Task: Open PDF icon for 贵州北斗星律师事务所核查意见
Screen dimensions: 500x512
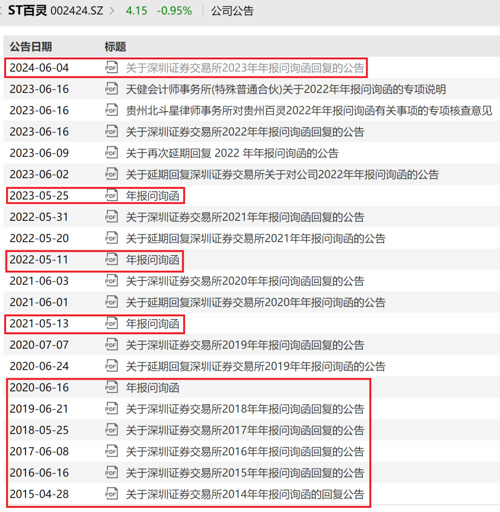Action: [x=111, y=110]
